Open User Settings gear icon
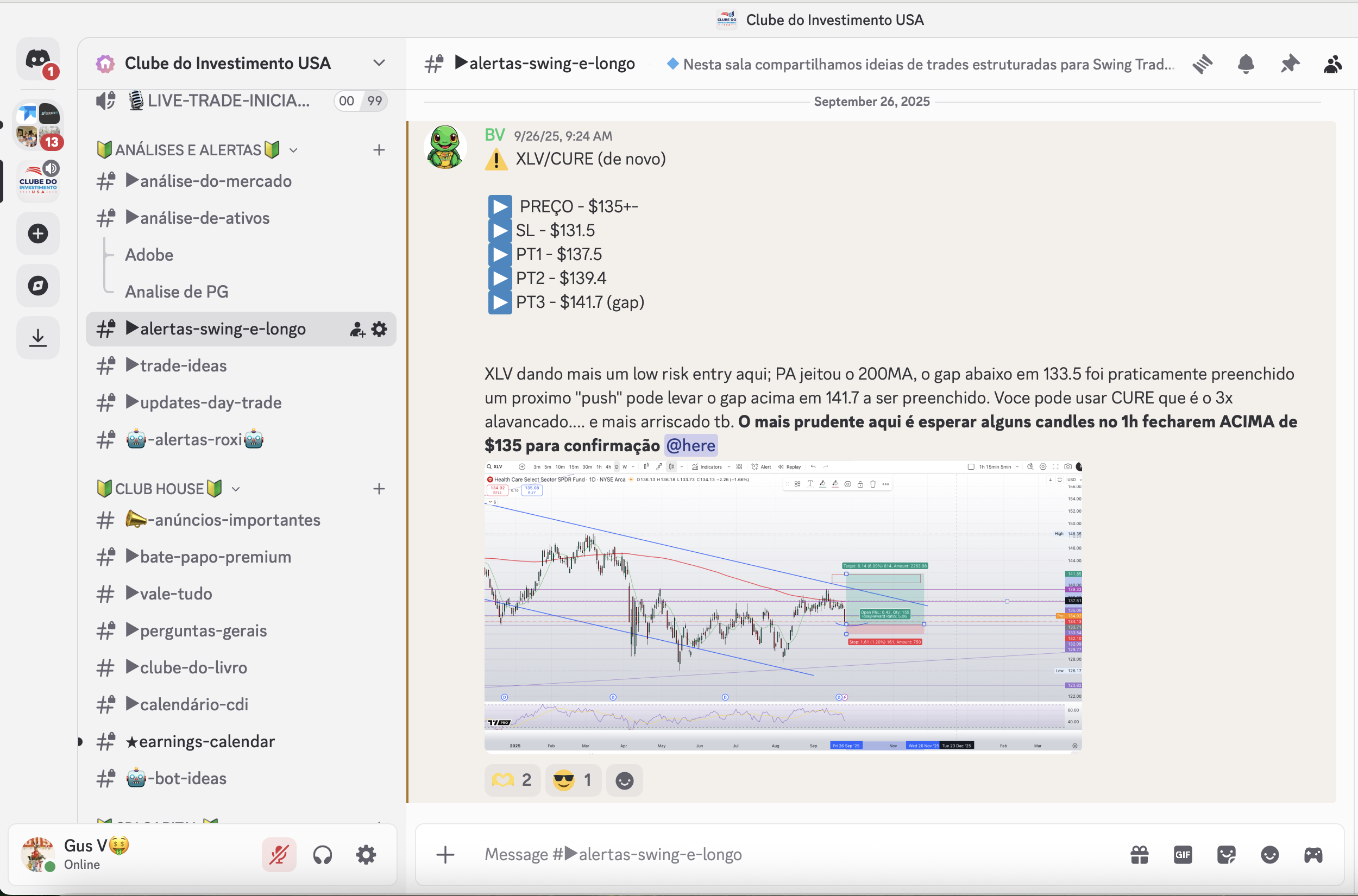This screenshot has height=896, width=1358. tap(366, 855)
